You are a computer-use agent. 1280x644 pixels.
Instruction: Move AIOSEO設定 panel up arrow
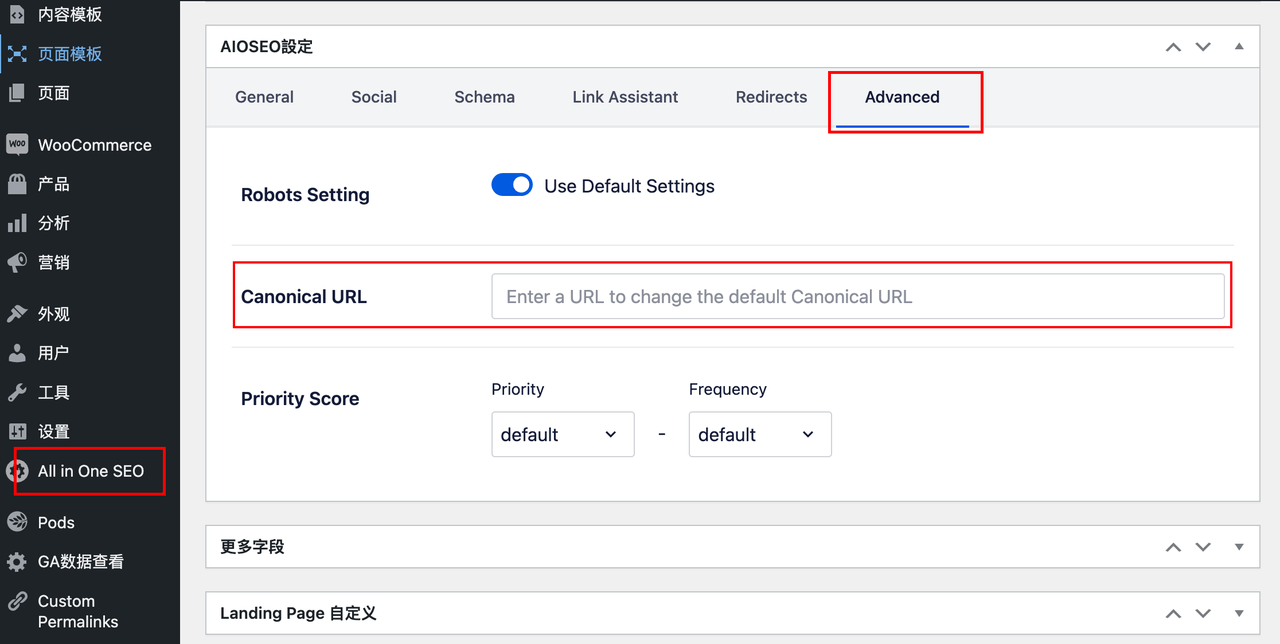click(1173, 47)
